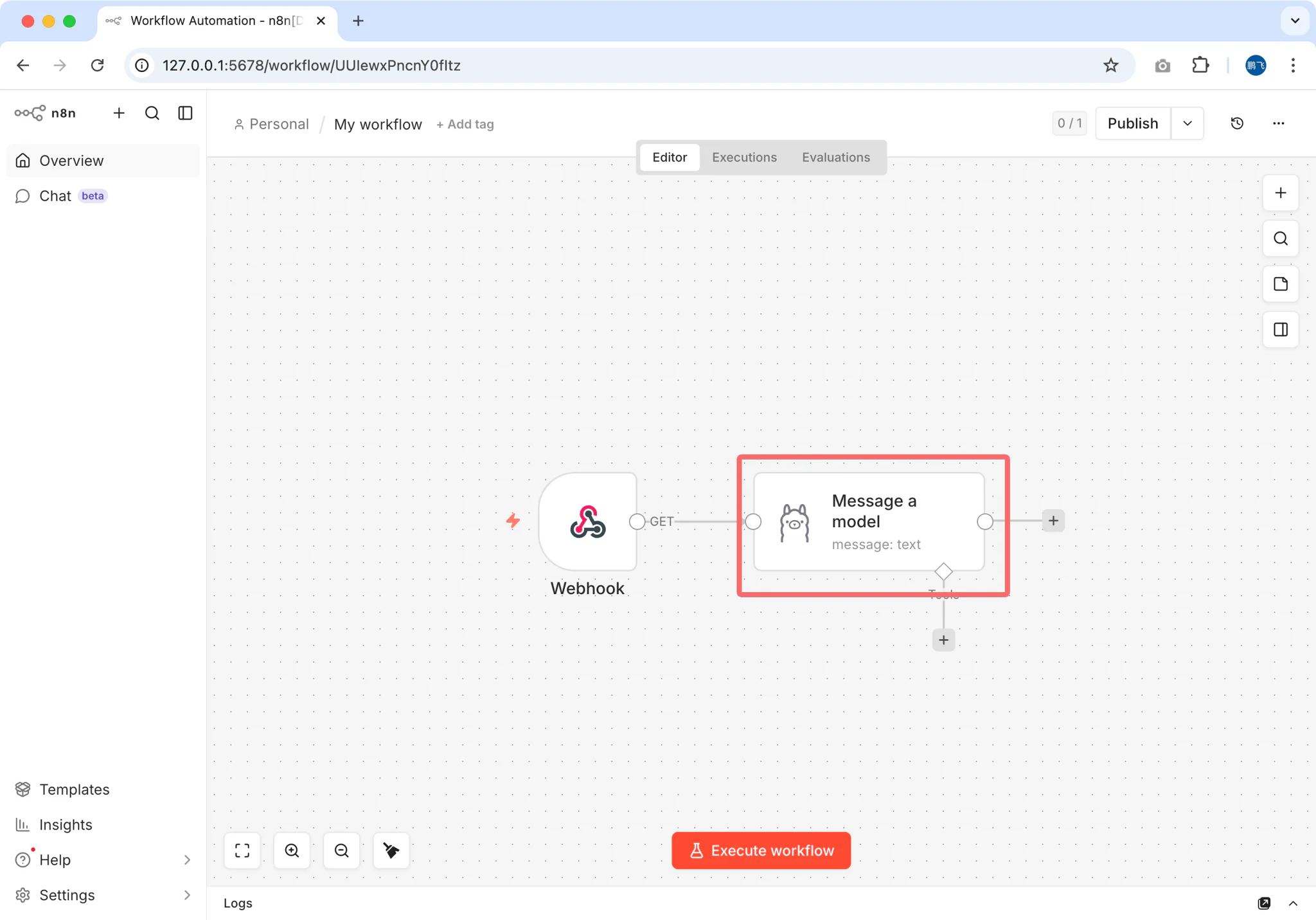1316x920 pixels.
Task: Expand the Logs panel chevron
Action: click(1293, 903)
